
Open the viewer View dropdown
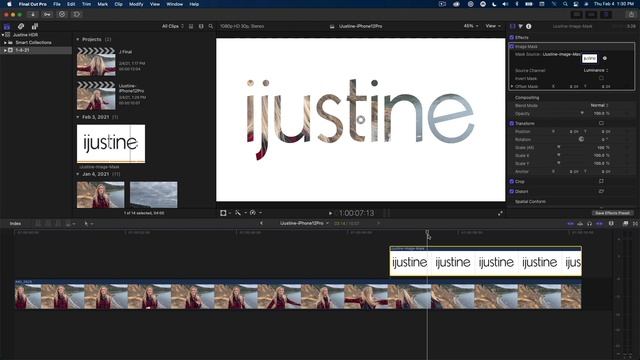[493, 26]
